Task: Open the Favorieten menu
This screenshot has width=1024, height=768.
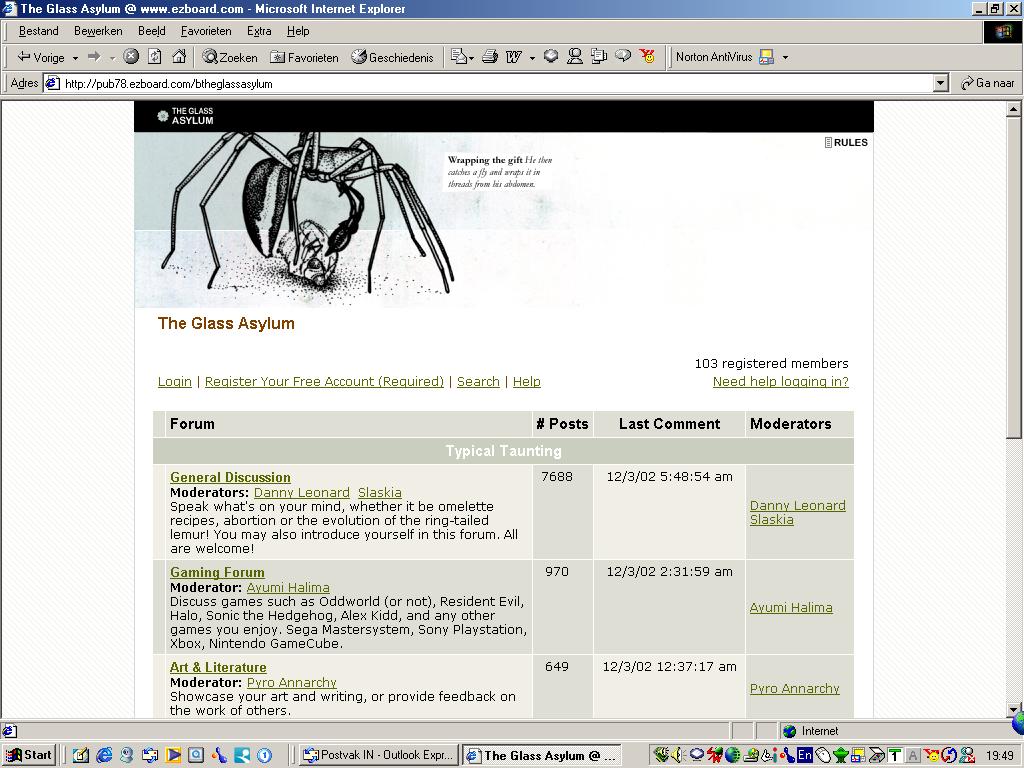Action: (206, 31)
